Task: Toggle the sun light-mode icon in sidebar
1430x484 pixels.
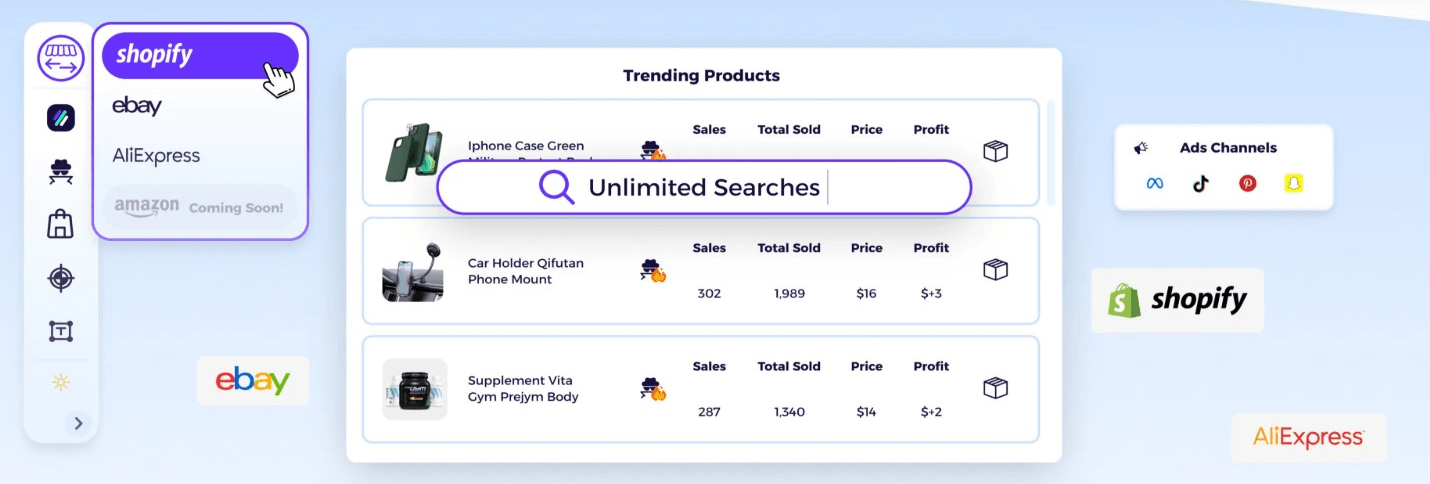Action: (x=61, y=383)
